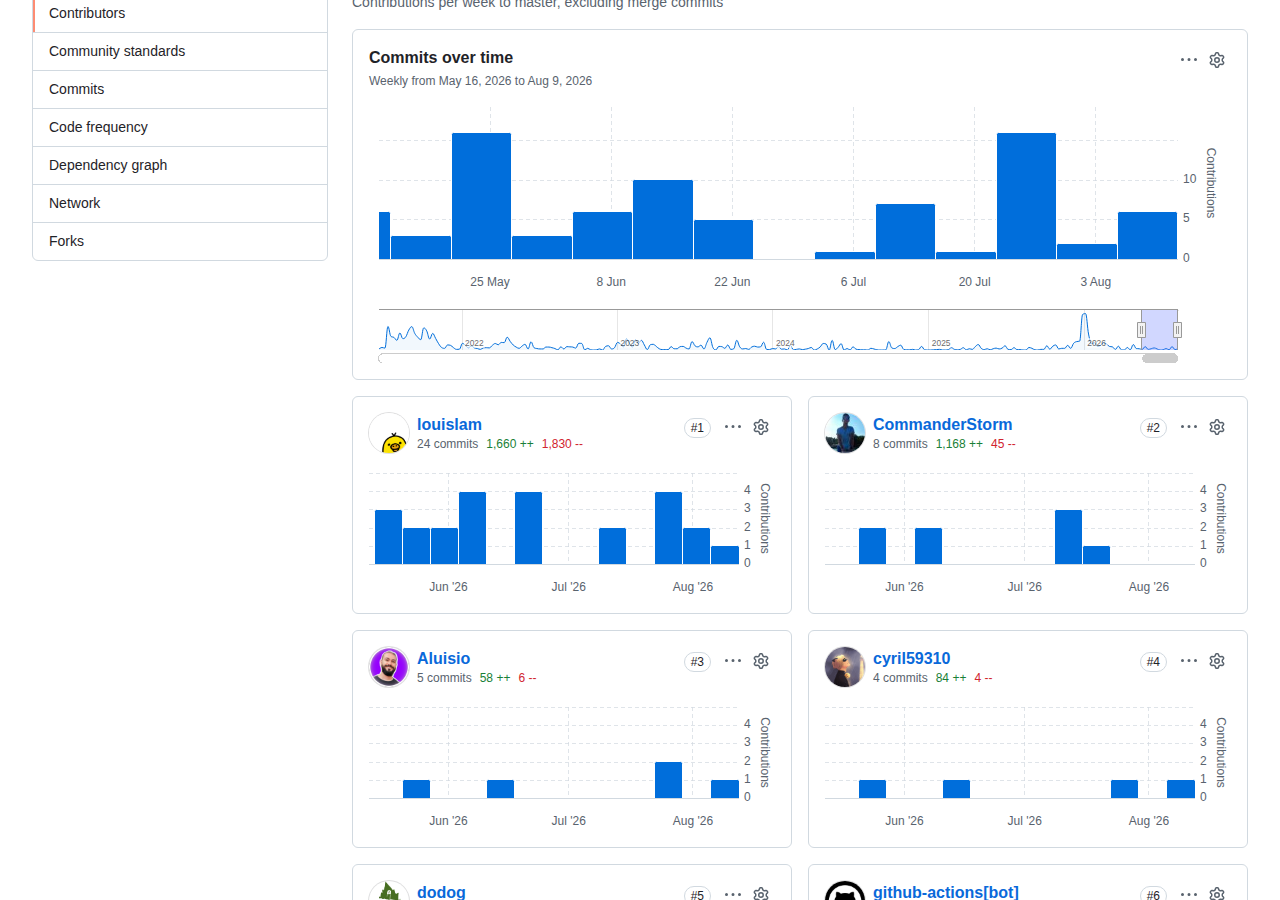This screenshot has width=1280, height=900.
Task: Grab the right handle of the timeline range selector
Action: 1177,330
